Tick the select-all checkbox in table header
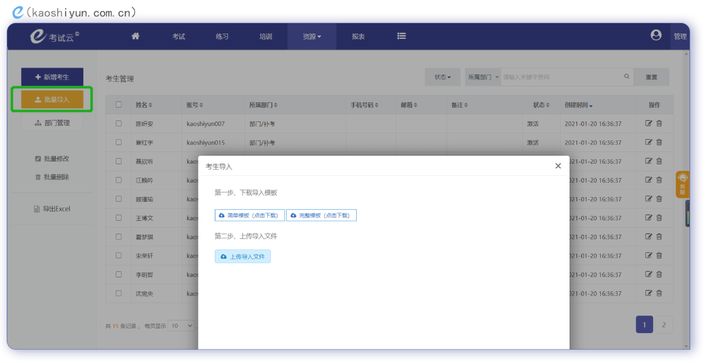The image size is (720, 363). tap(118, 105)
